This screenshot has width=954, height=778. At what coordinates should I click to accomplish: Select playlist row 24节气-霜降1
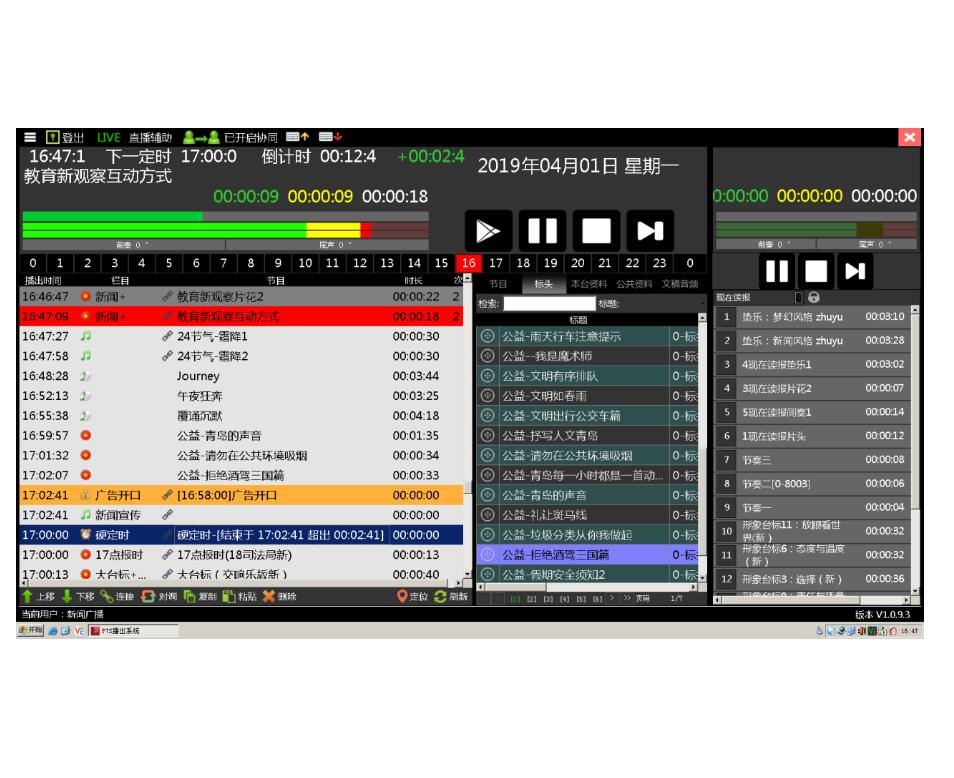pos(242,336)
